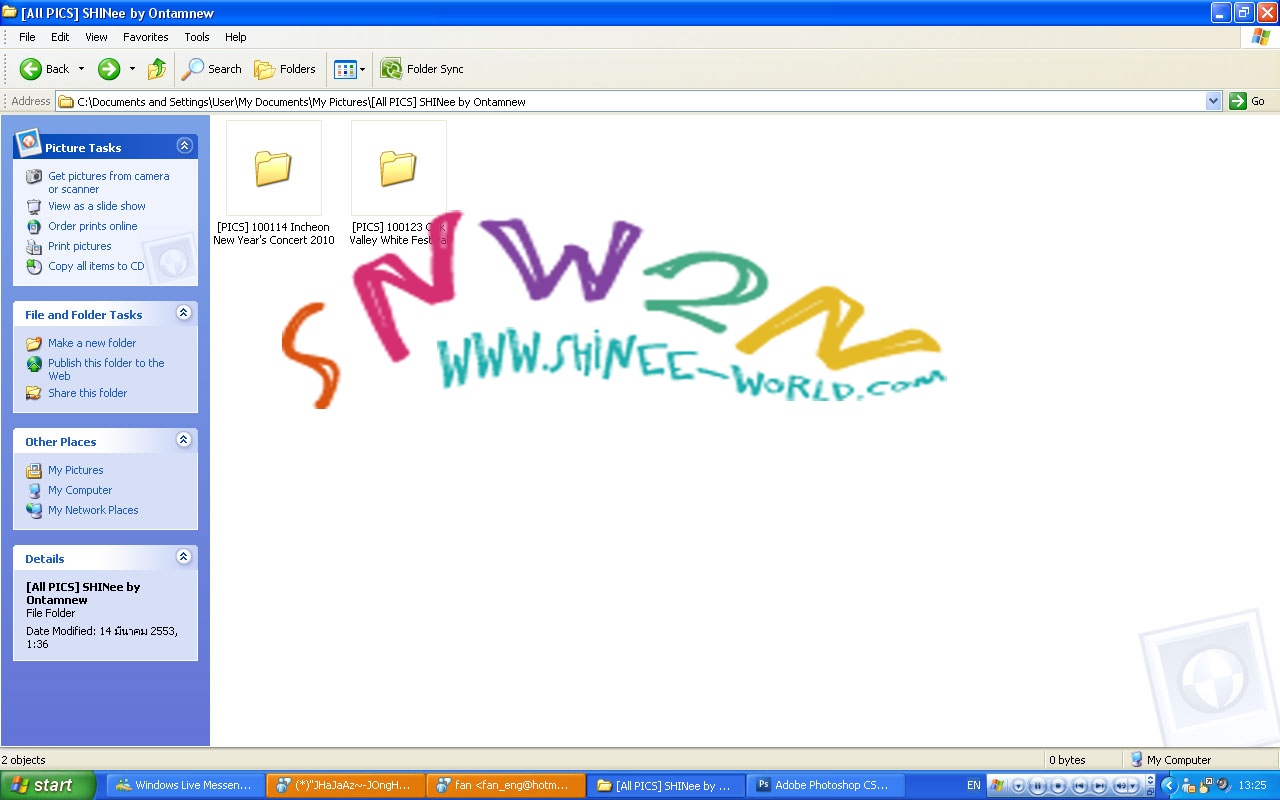
Task: Restore the Windows Media Player window
Action: click(x=1150, y=791)
